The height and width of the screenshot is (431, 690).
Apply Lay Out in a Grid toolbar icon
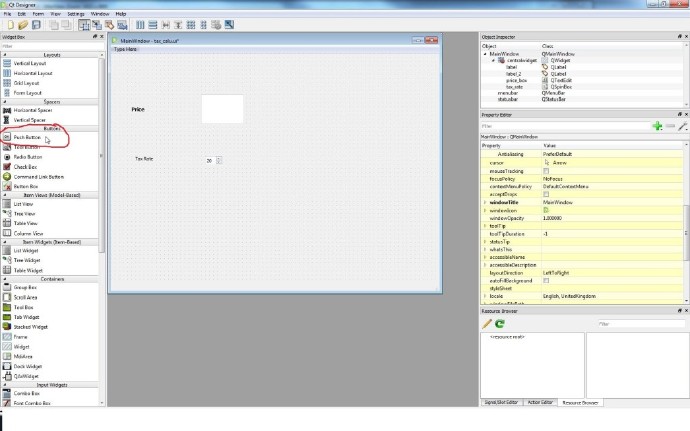pos(191,25)
